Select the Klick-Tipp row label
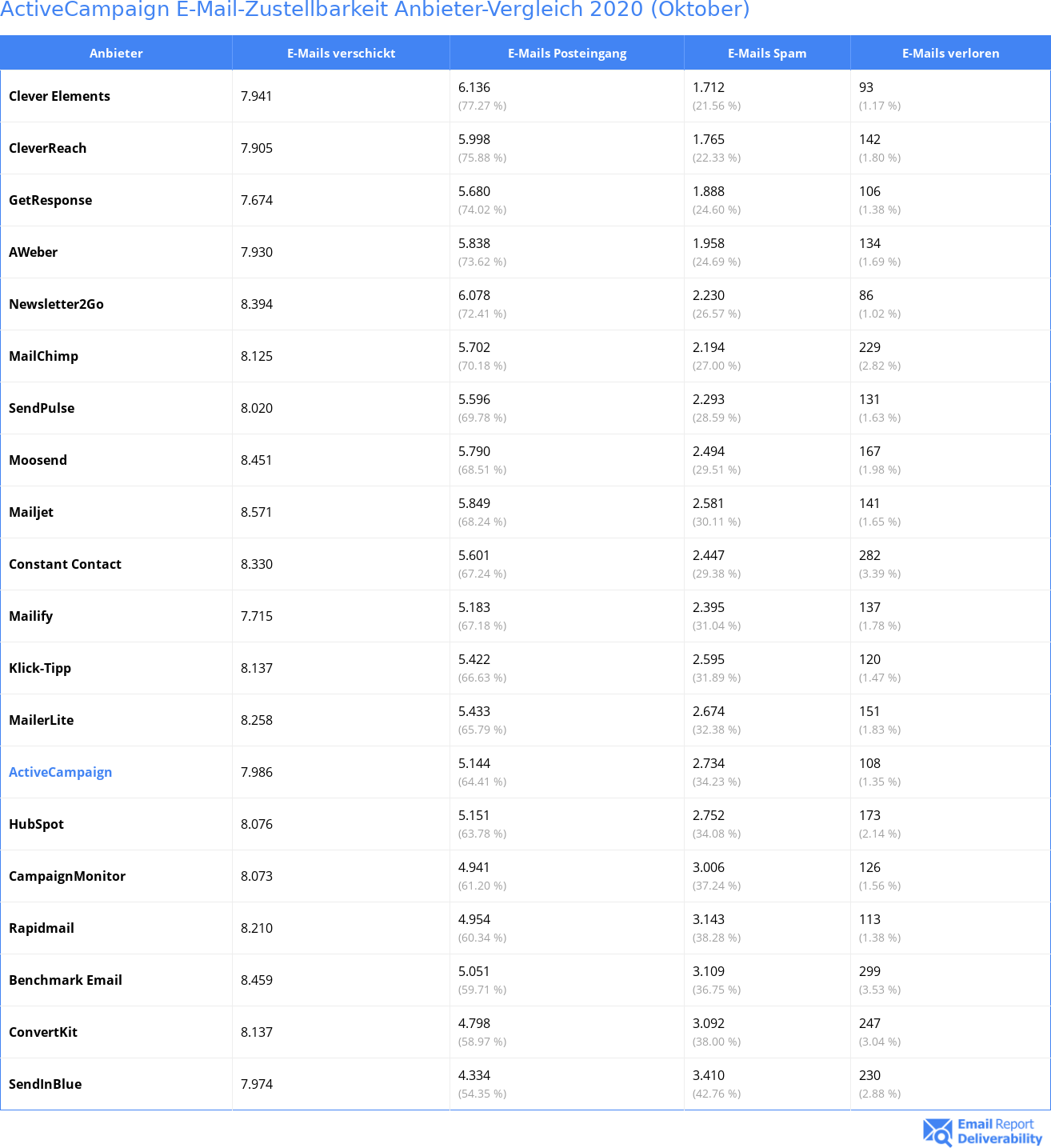This screenshot has height=1148, width=1051. tap(40, 668)
